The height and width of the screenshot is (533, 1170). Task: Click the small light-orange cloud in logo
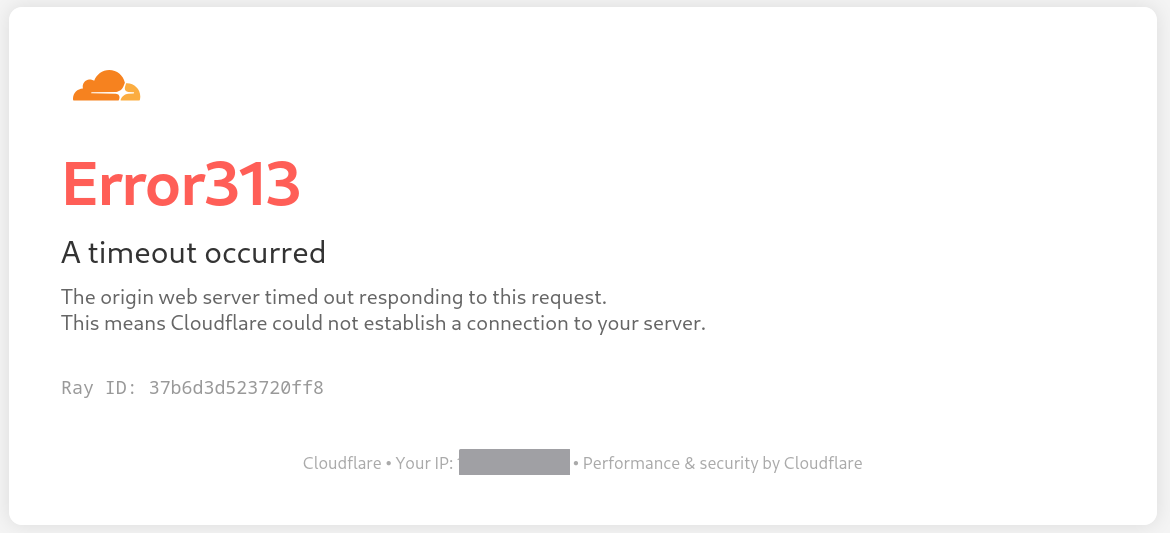coord(131,93)
